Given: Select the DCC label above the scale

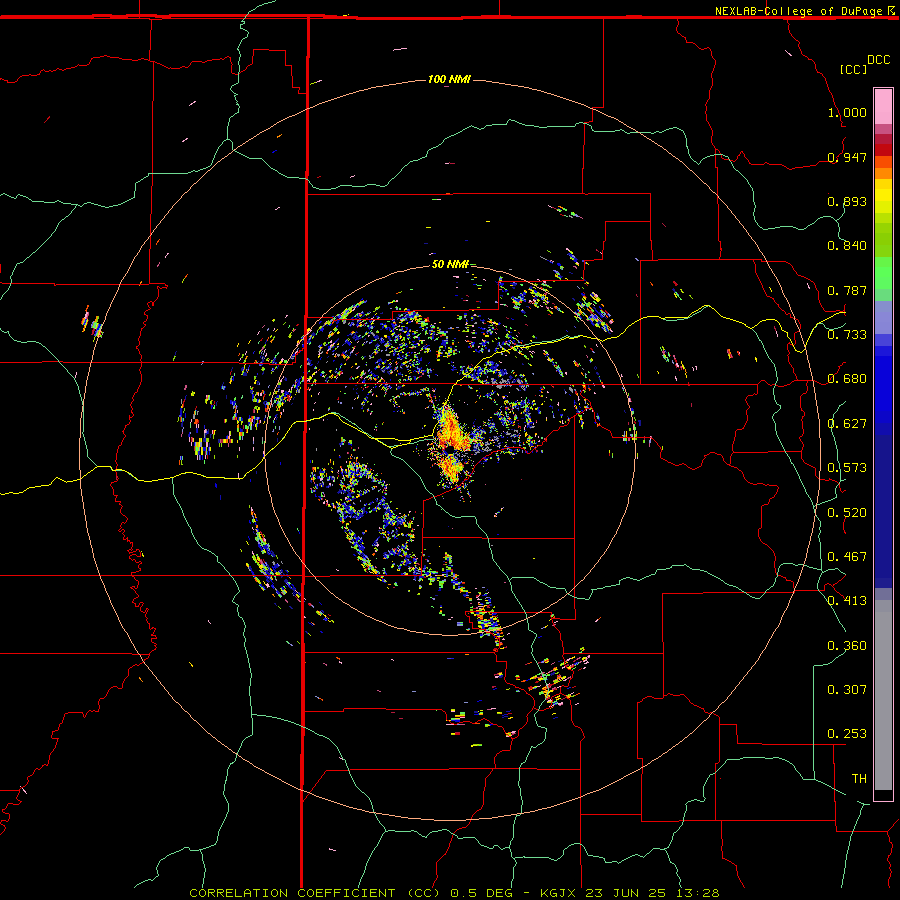Looking at the screenshot, I should pyautogui.click(x=878, y=60).
